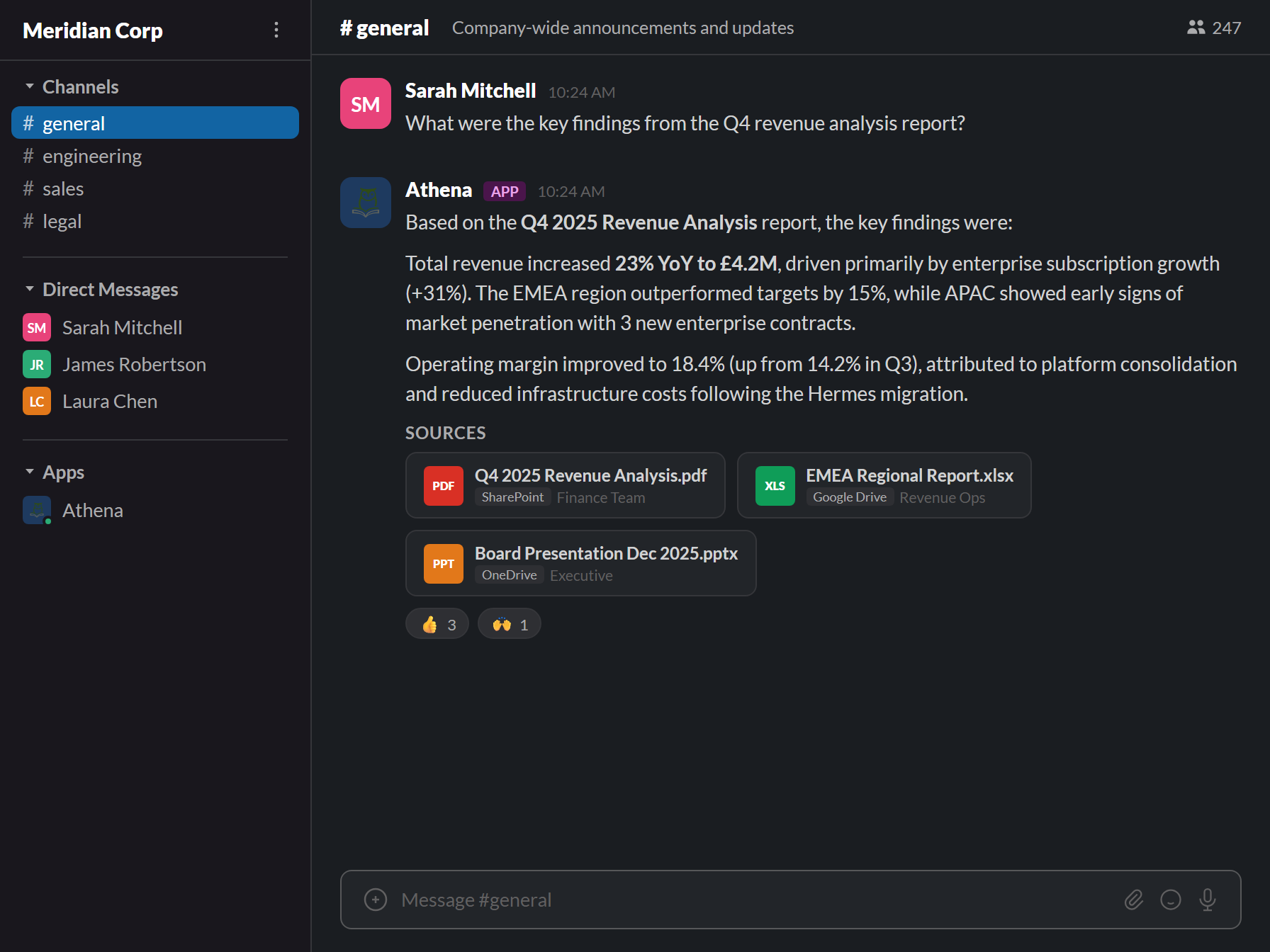Open the workspace options kebab menu
Viewport: 1270px width, 952px height.
tap(276, 30)
